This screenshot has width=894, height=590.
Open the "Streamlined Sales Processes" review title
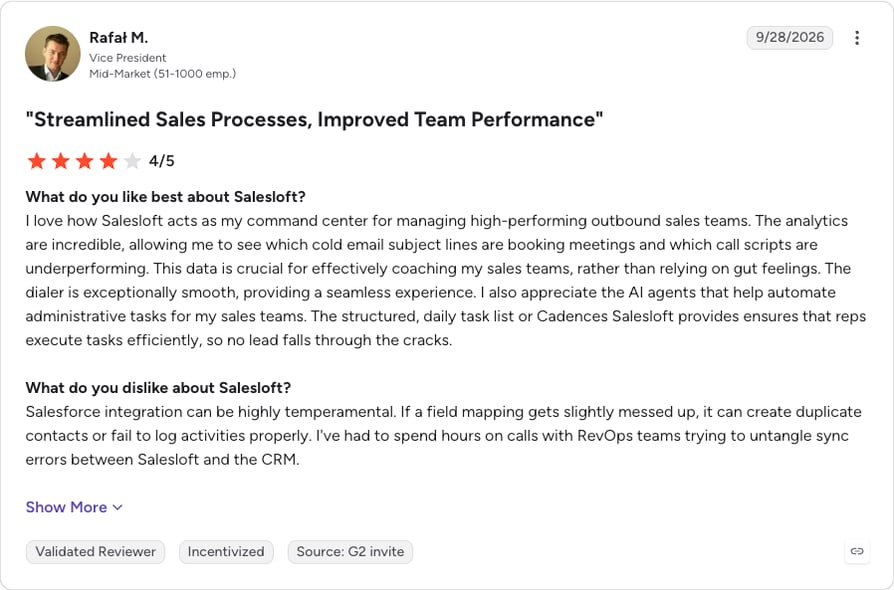coord(314,120)
